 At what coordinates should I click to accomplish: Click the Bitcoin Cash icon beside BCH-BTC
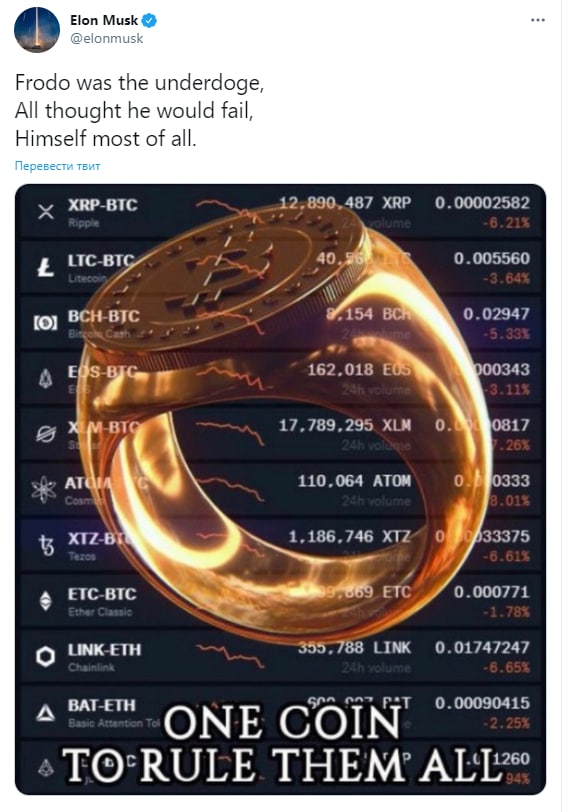(x=46, y=324)
